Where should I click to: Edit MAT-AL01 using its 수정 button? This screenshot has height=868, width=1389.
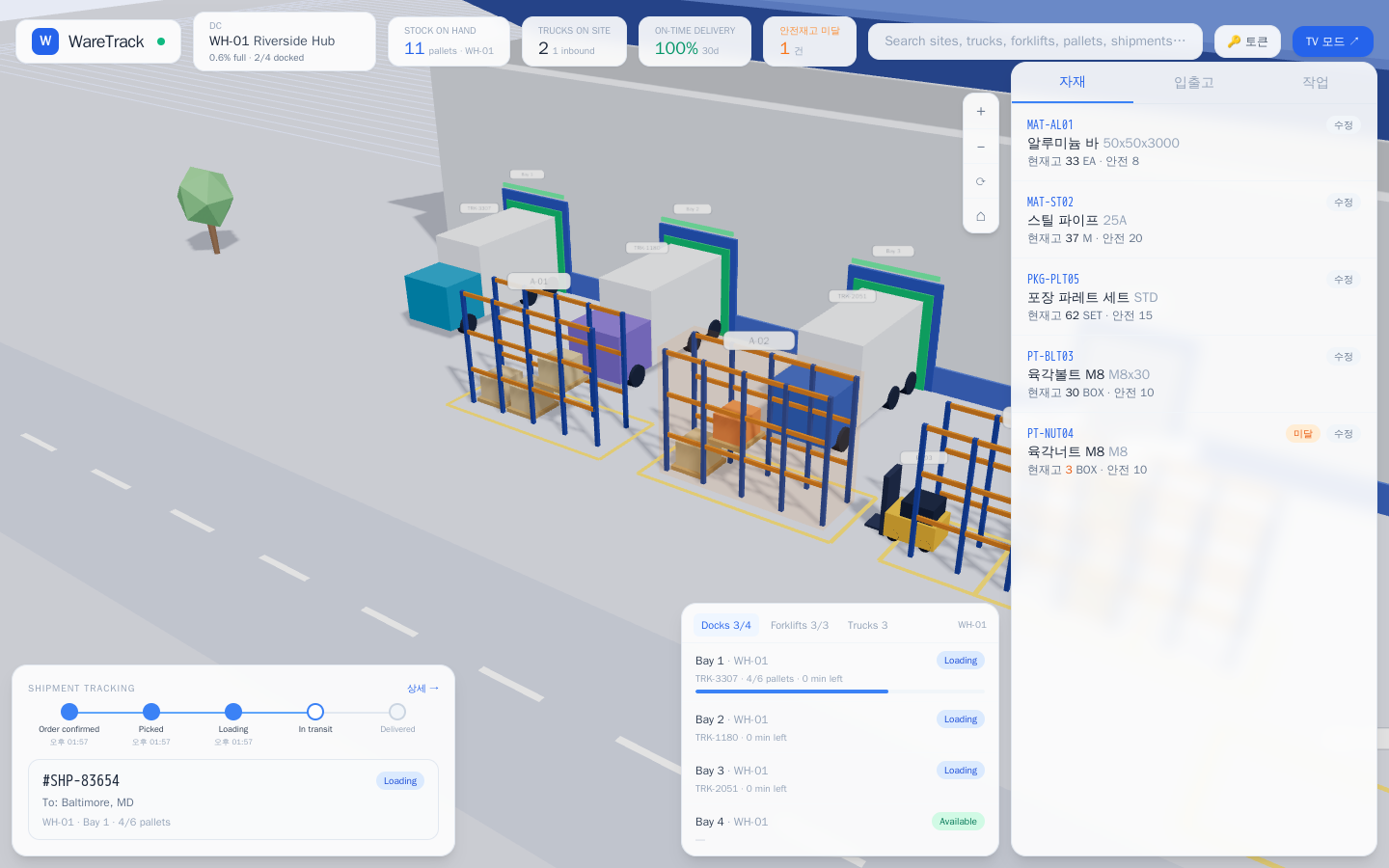pos(1344,125)
